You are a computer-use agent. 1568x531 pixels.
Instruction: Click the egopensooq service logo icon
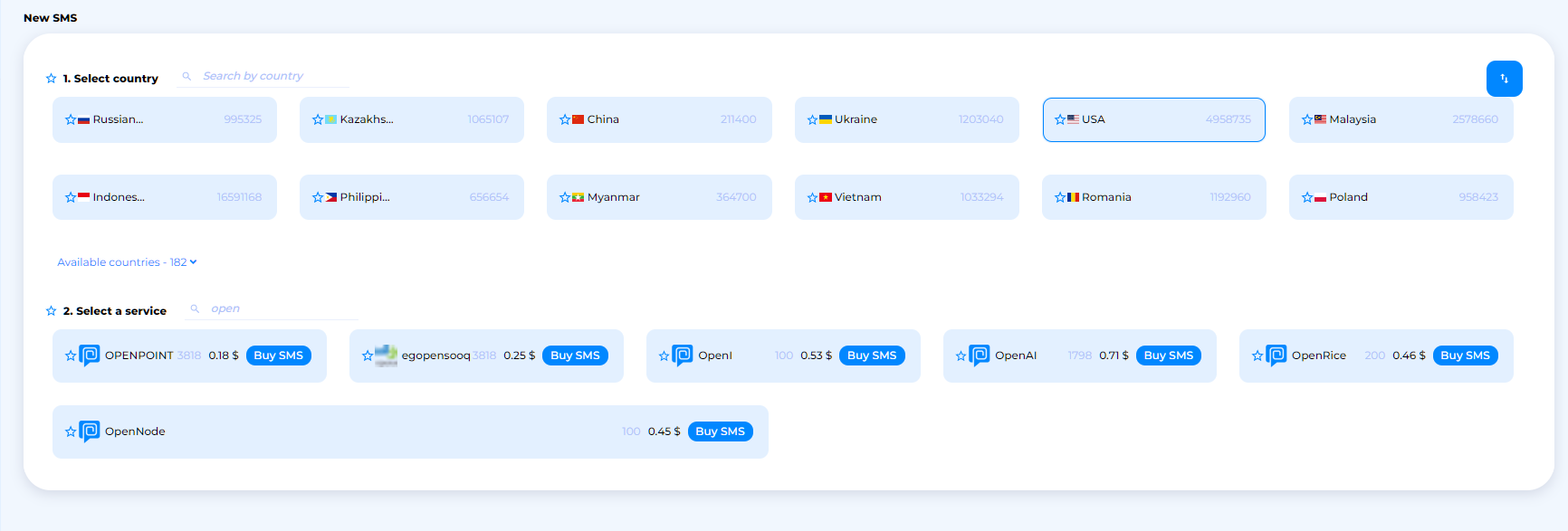387,356
